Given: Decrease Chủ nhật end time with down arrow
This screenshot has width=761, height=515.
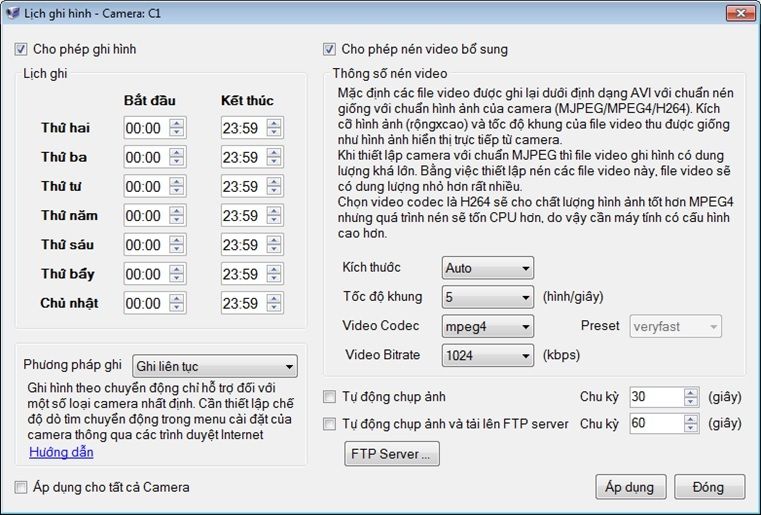Looking at the screenshot, I should pos(274,308).
